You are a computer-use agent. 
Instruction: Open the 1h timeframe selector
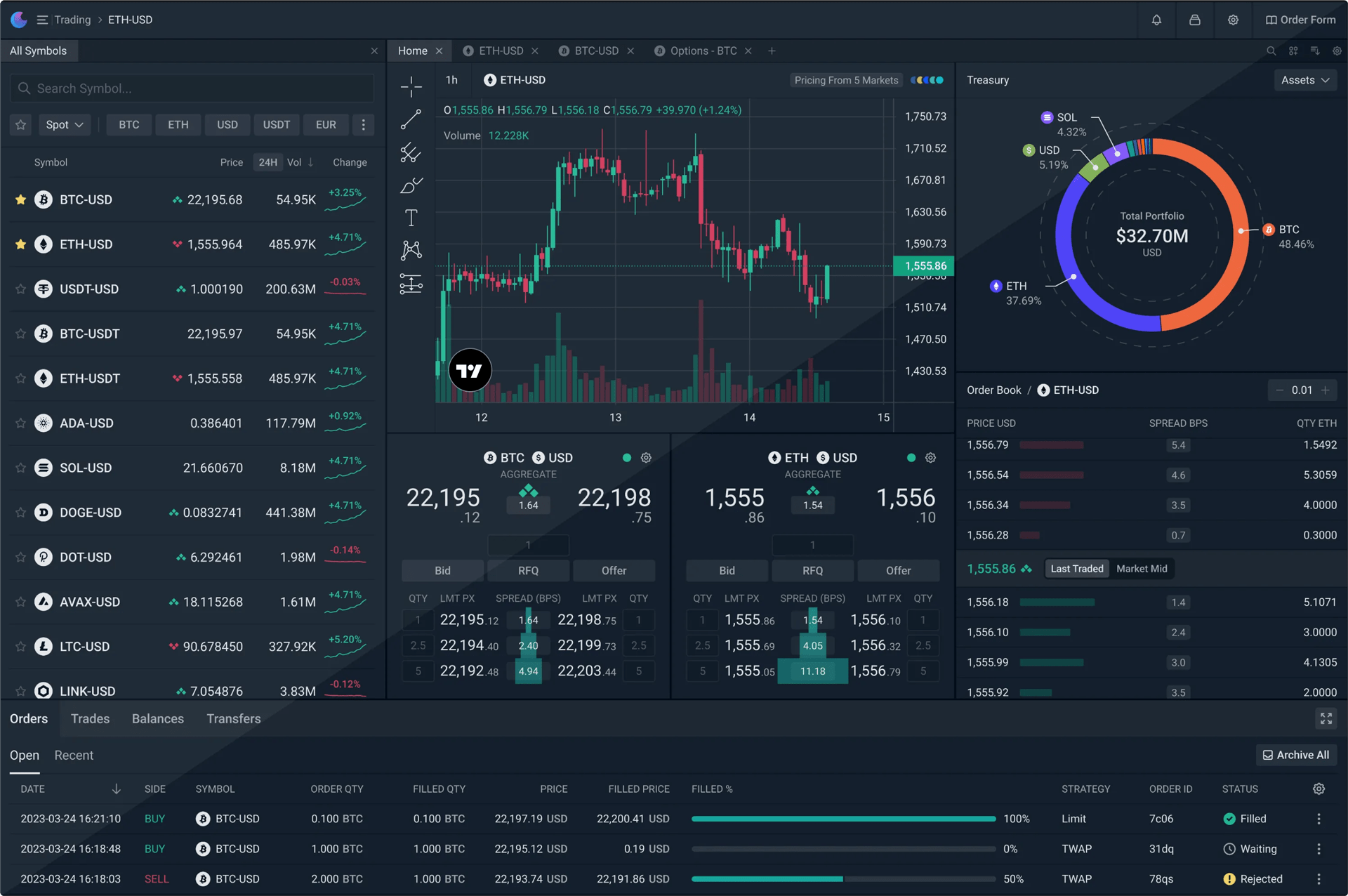(x=451, y=80)
